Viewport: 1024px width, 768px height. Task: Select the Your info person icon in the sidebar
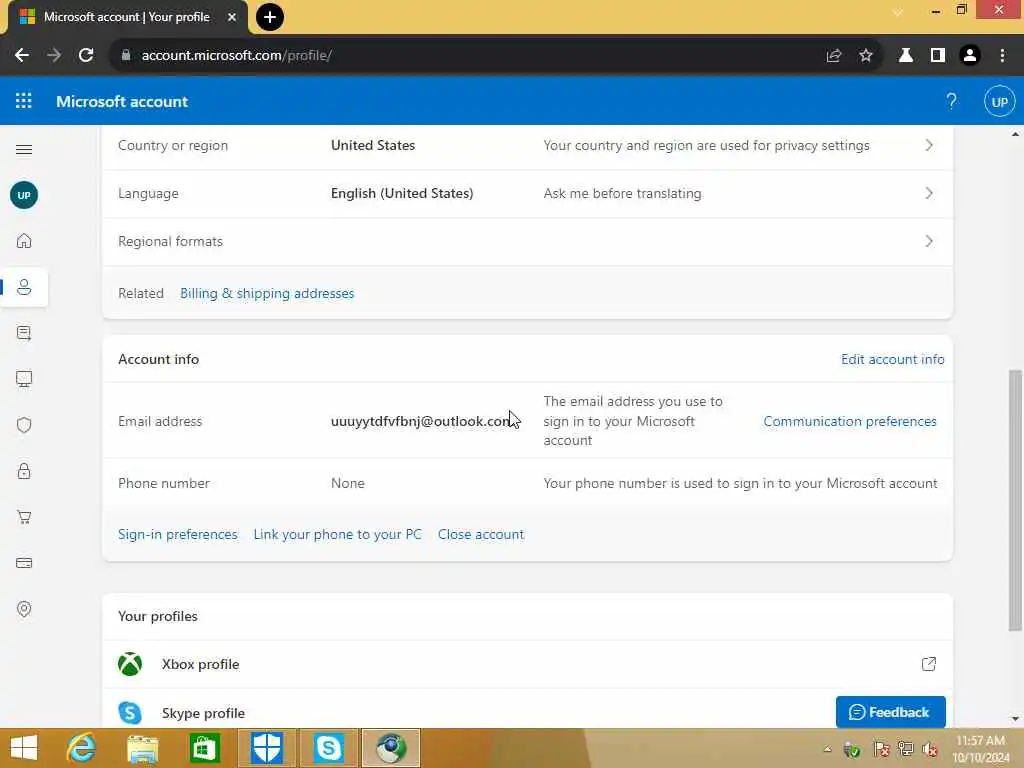[x=24, y=287]
